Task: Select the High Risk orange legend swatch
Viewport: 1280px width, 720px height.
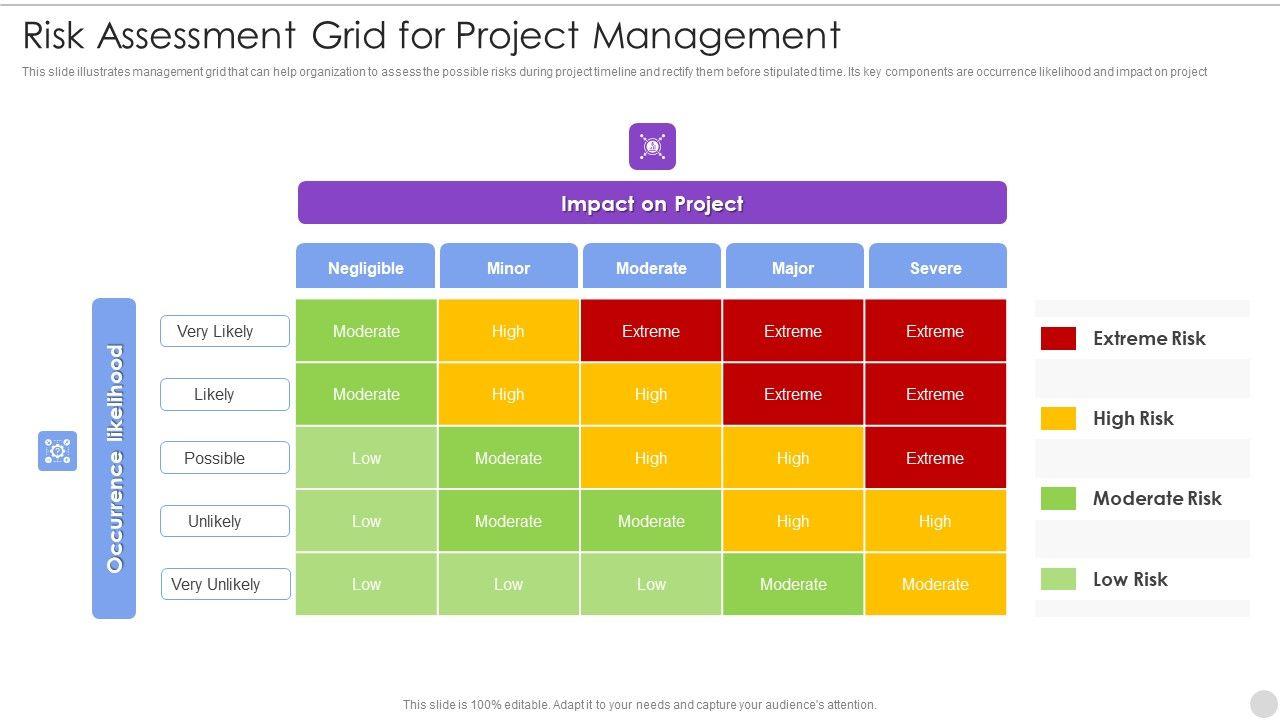Action: (x=1058, y=418)
